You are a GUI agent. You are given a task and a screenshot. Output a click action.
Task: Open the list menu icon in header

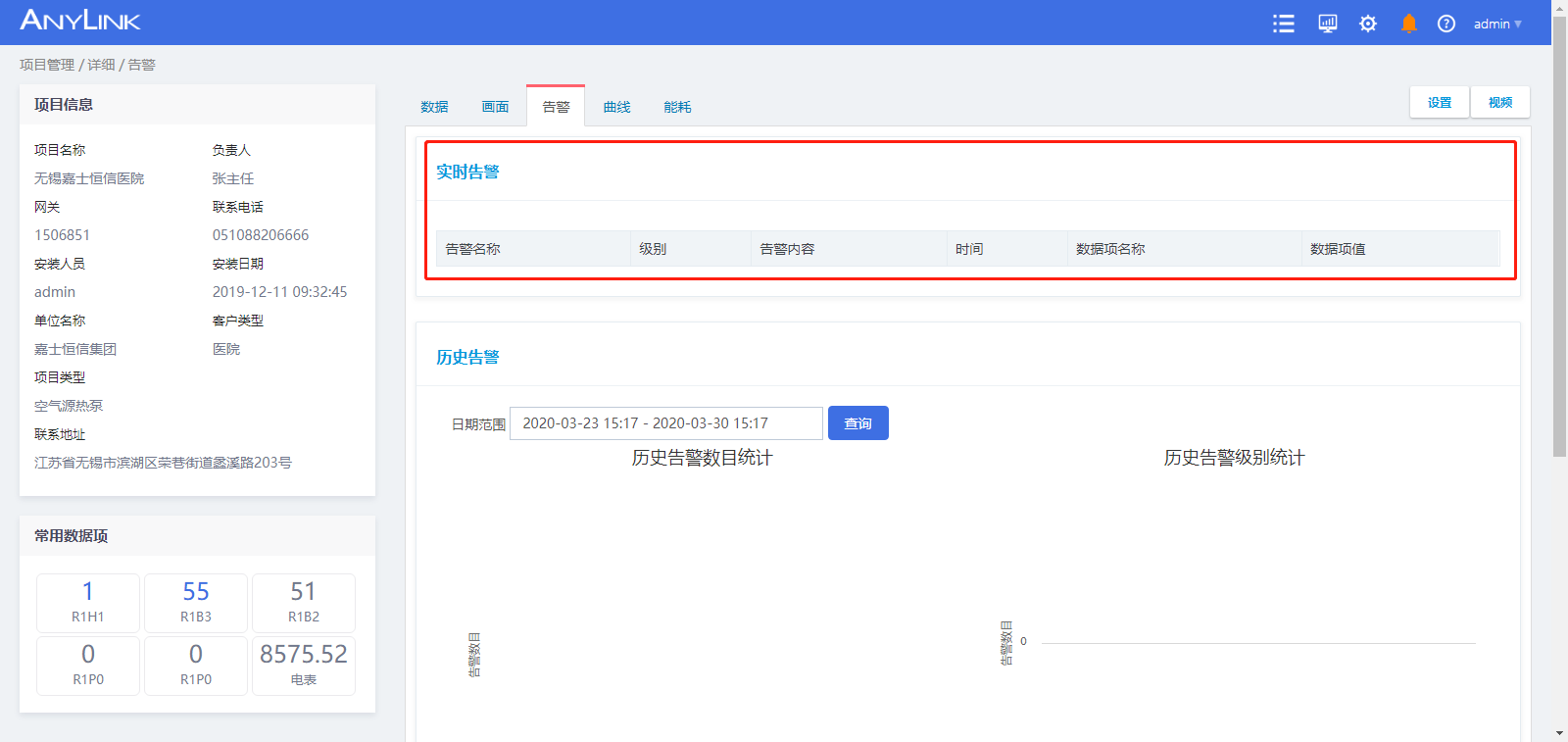pyautogui.click(x=1283, y=24)
